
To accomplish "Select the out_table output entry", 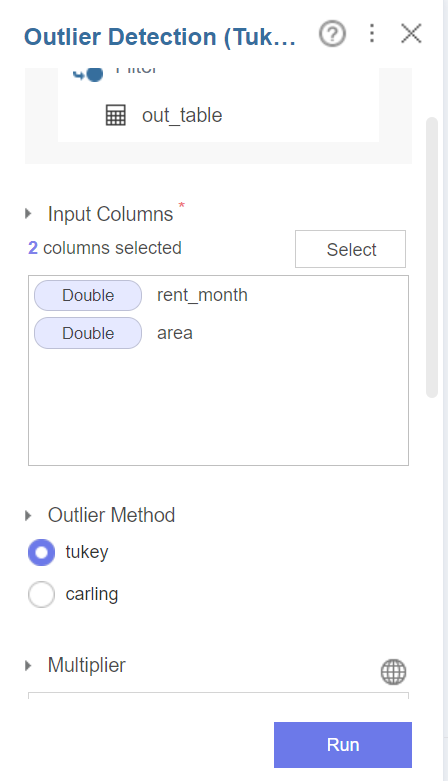I will pyautogui.click(x=182, y=116).
